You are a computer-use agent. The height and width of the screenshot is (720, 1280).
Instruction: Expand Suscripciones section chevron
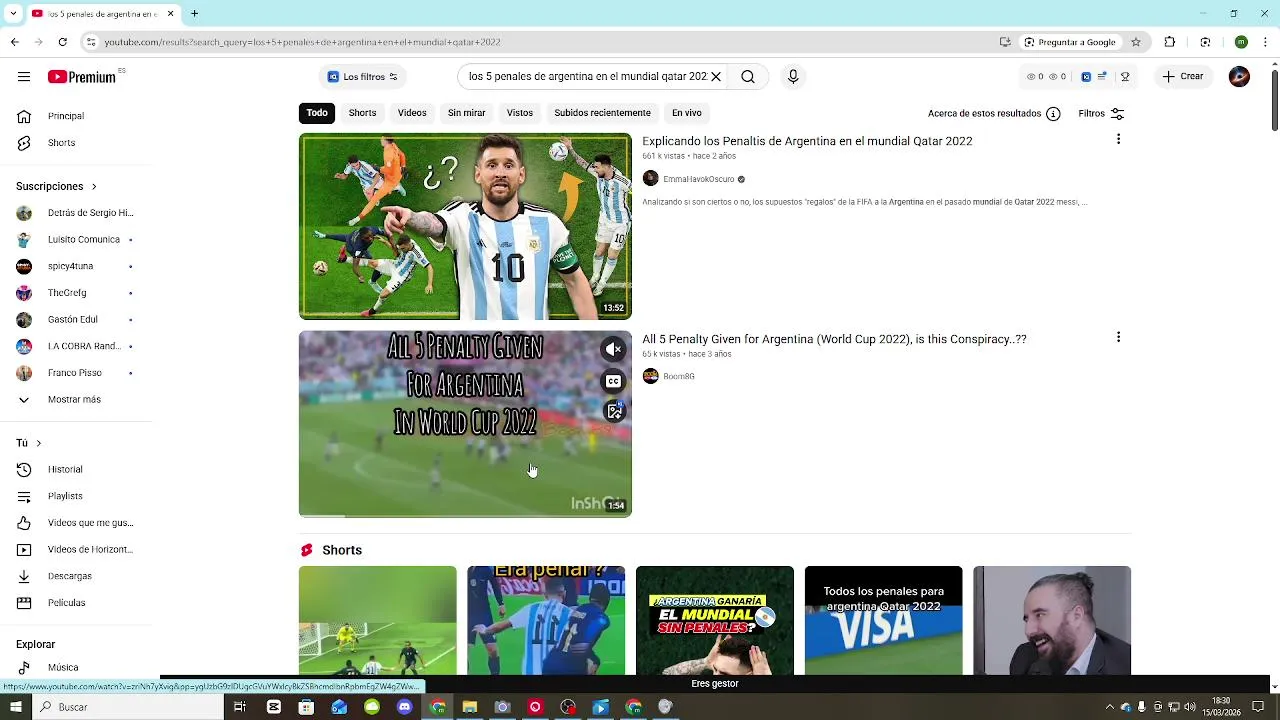(94, 186)
